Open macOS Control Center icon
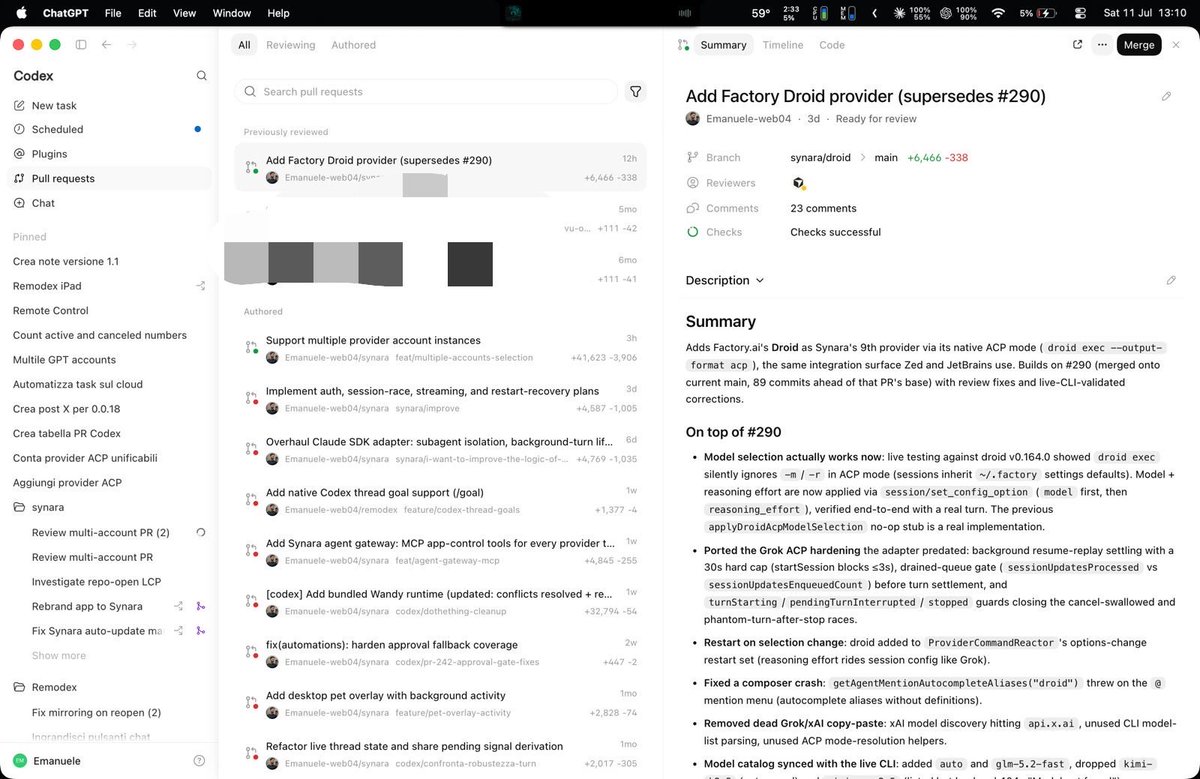This screenshot has height=779, width=1200. pyautogui.click(x=1080, y=13)
